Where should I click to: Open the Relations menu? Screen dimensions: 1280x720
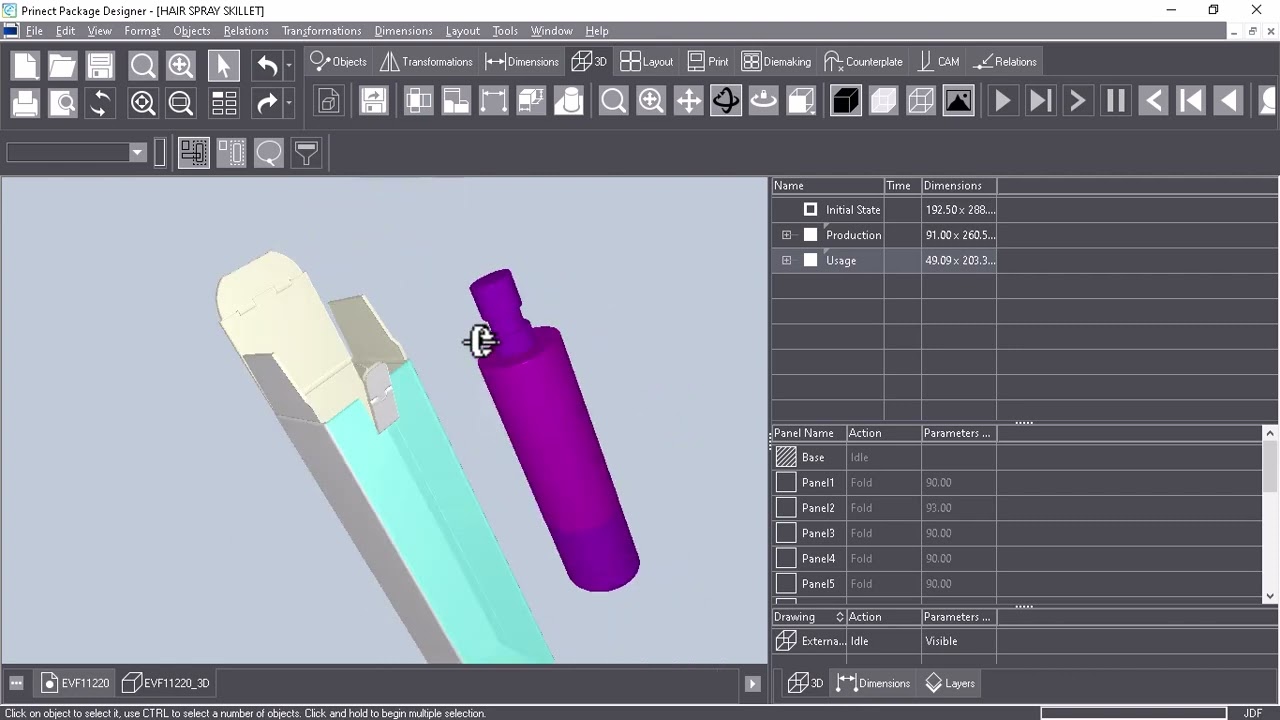click(x=246, y=31)
